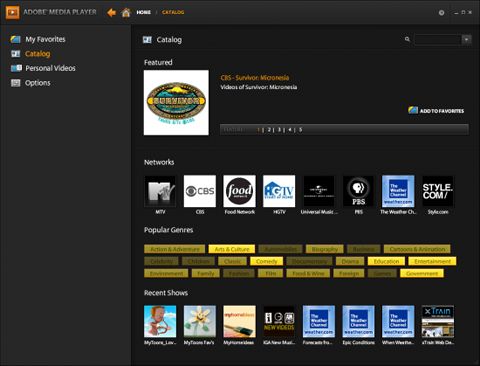Select the Education genre tag
The width and height of the screenshot is (480, 366).
(386, 261)
